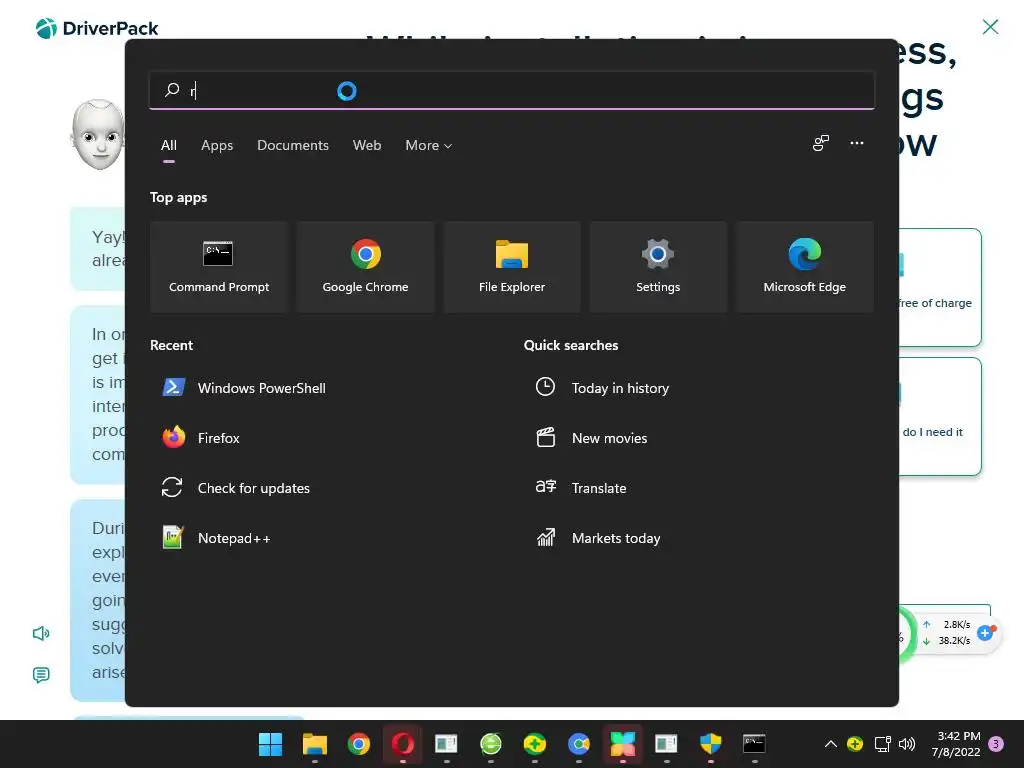Show hidden system tray icons
The height and width of the screenshot is (768, 1024).
pyautogui.click(x=831, y=744)
